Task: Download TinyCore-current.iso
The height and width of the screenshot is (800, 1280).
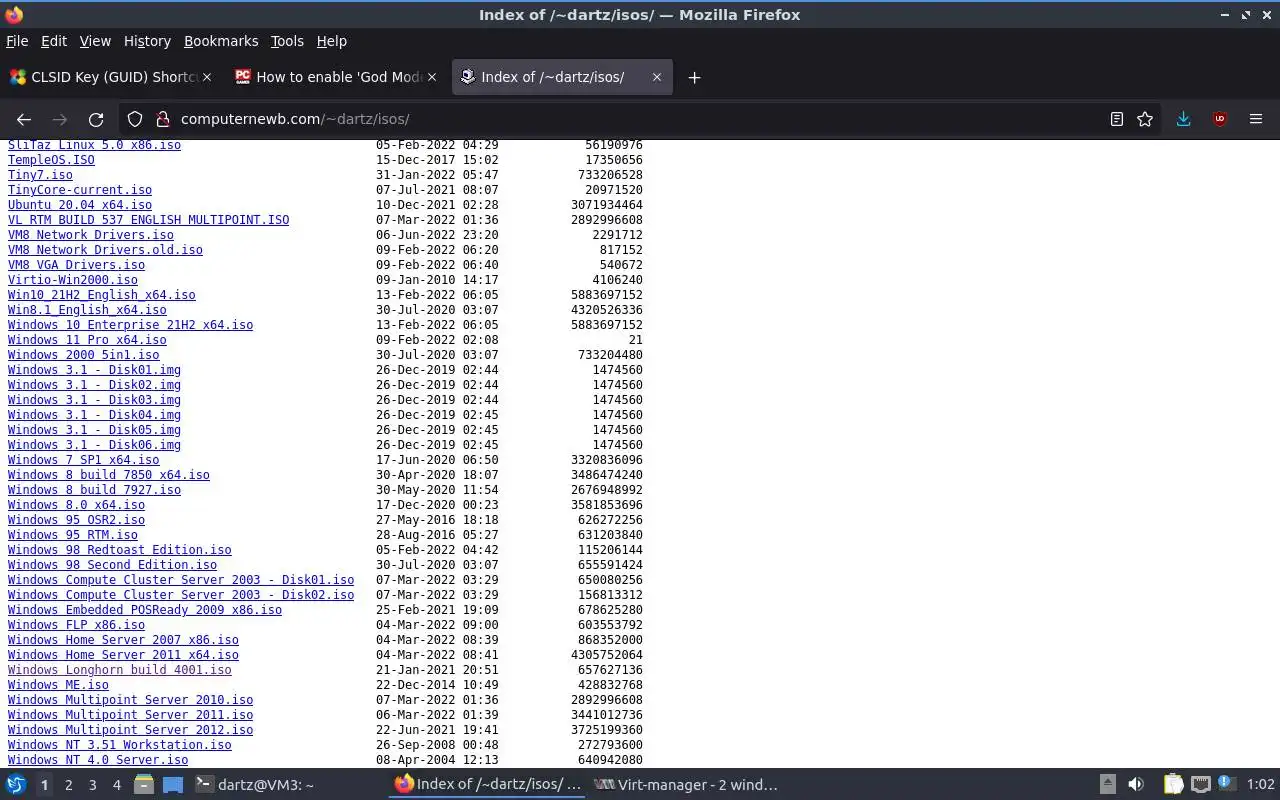Action: tap(80, 190)
